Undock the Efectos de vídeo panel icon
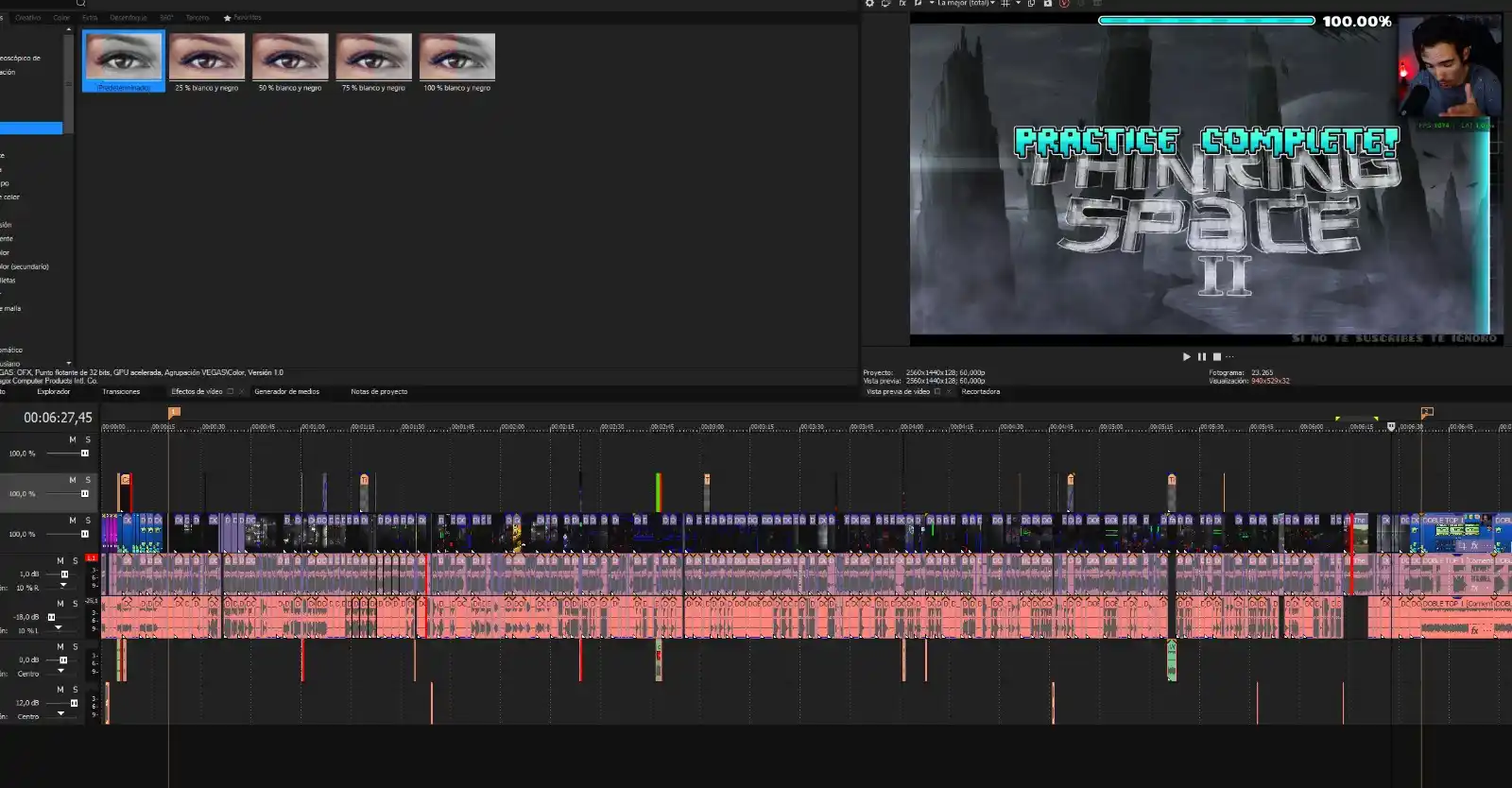 pyautogui.click(x=230, y=391)
